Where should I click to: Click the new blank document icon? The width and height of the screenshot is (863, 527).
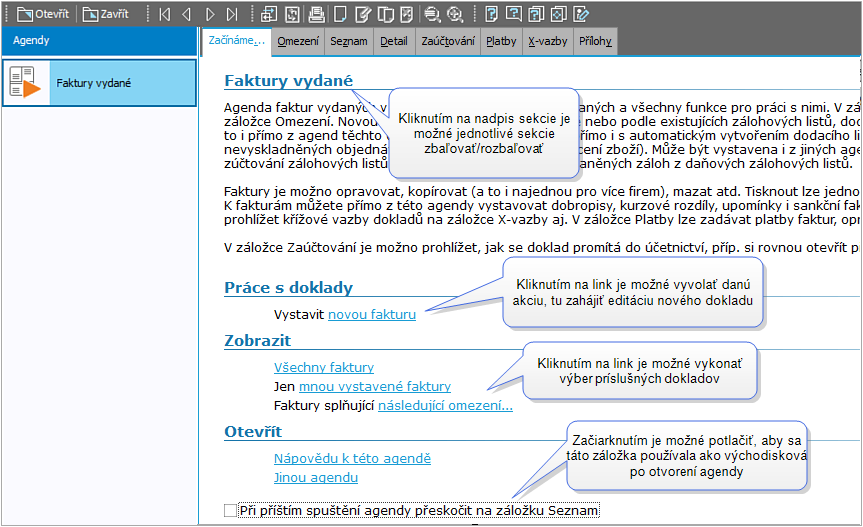point(340,14)
